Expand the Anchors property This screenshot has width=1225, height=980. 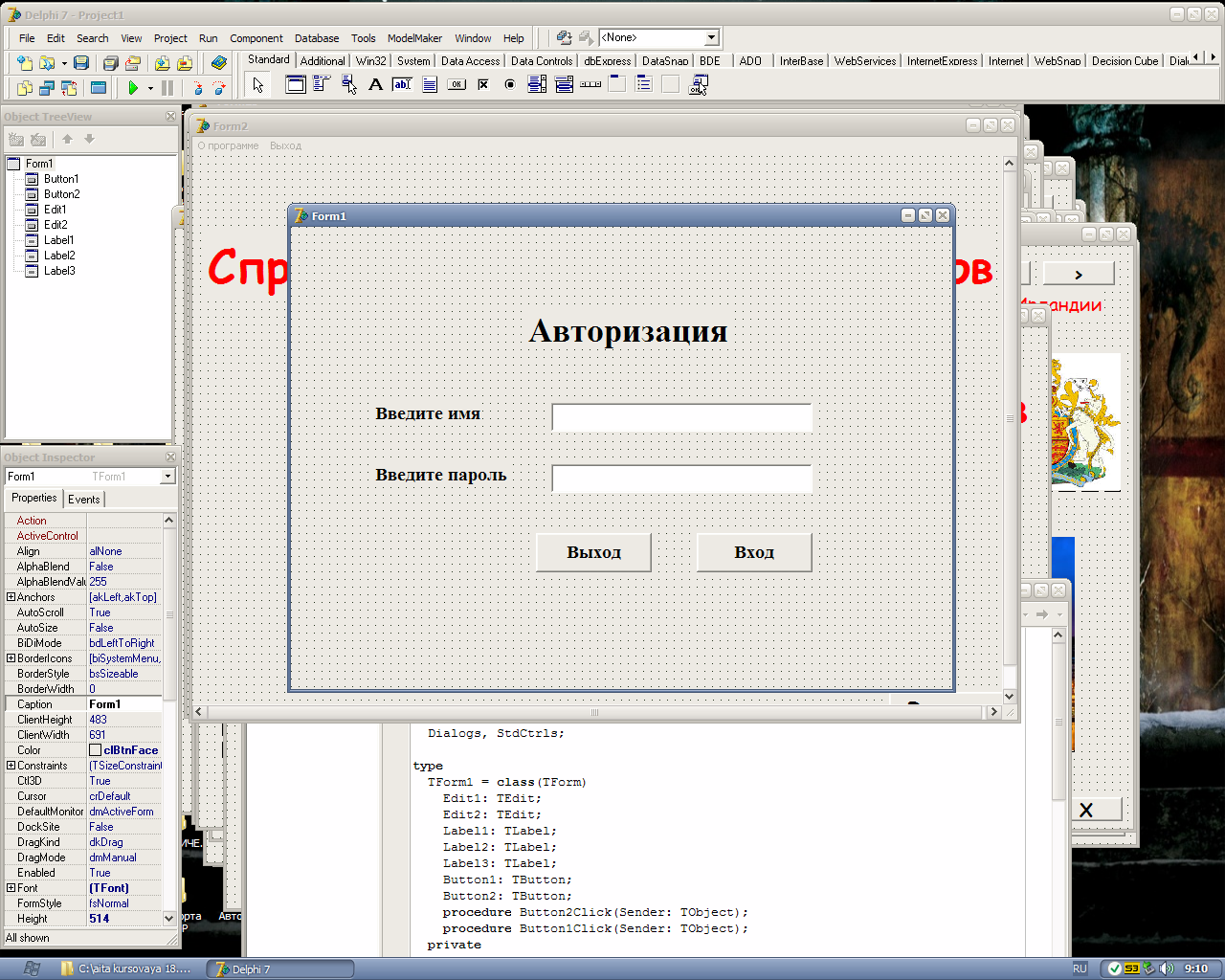click(11, 597)
